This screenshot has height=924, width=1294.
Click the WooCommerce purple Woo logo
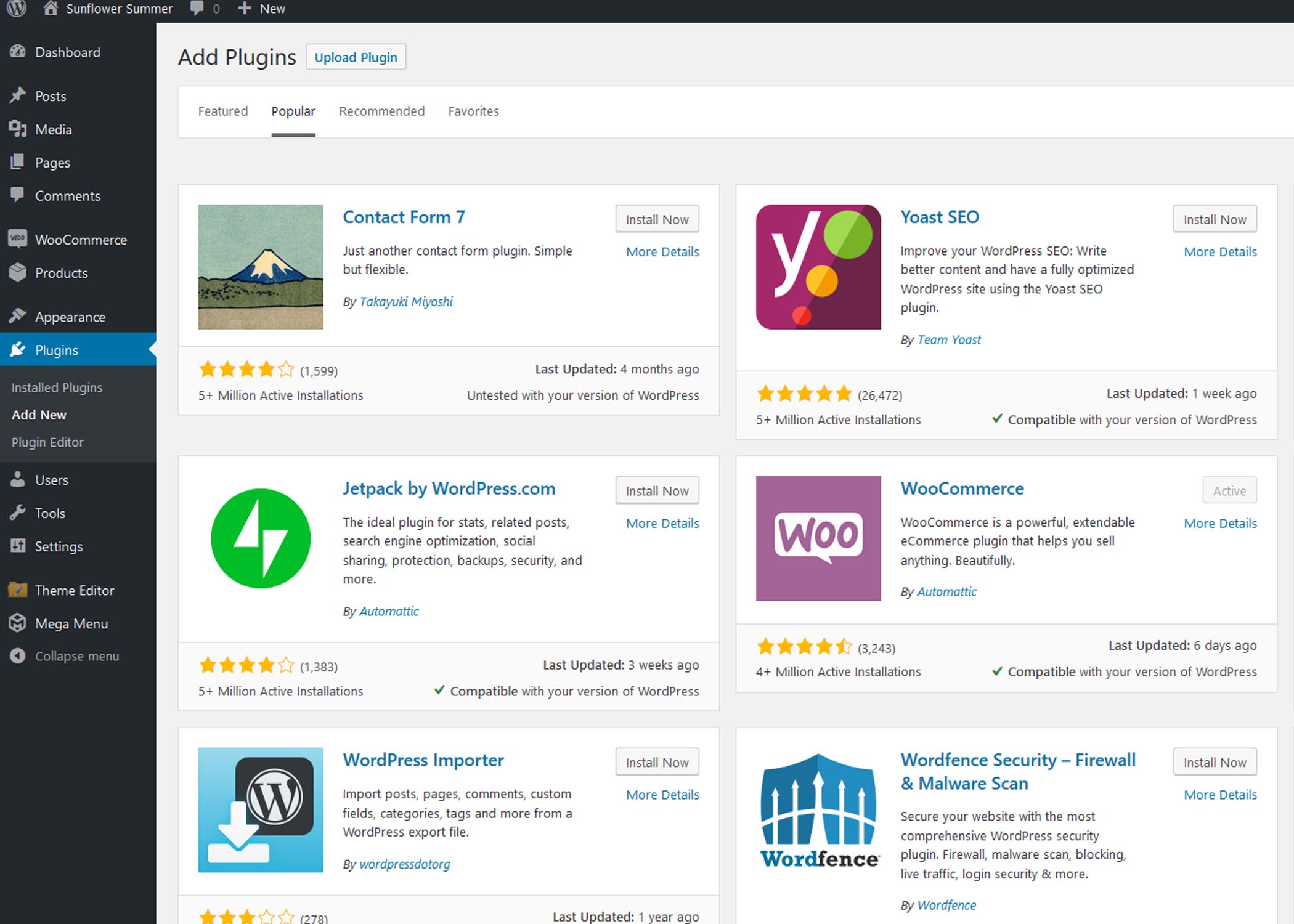click(818, 538)
